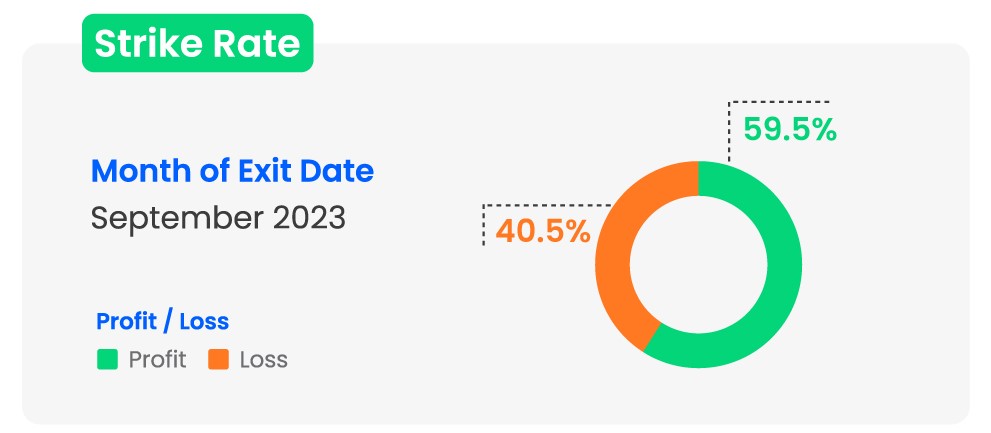Select the Month of Exit Date label
The width and height of the screenshot is (991, 433).
point(232,171)
